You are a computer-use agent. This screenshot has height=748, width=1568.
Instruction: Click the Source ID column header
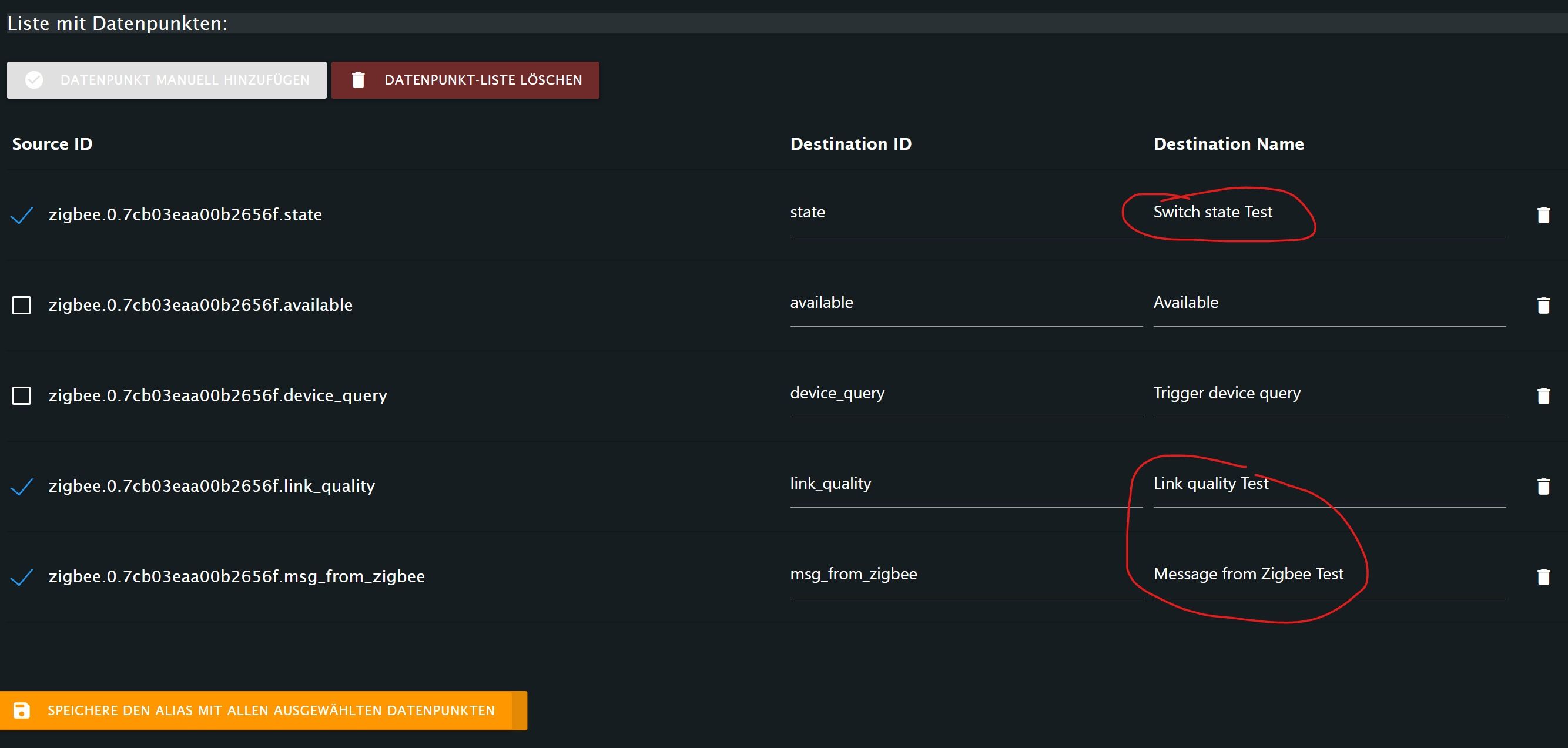(52, 144)
